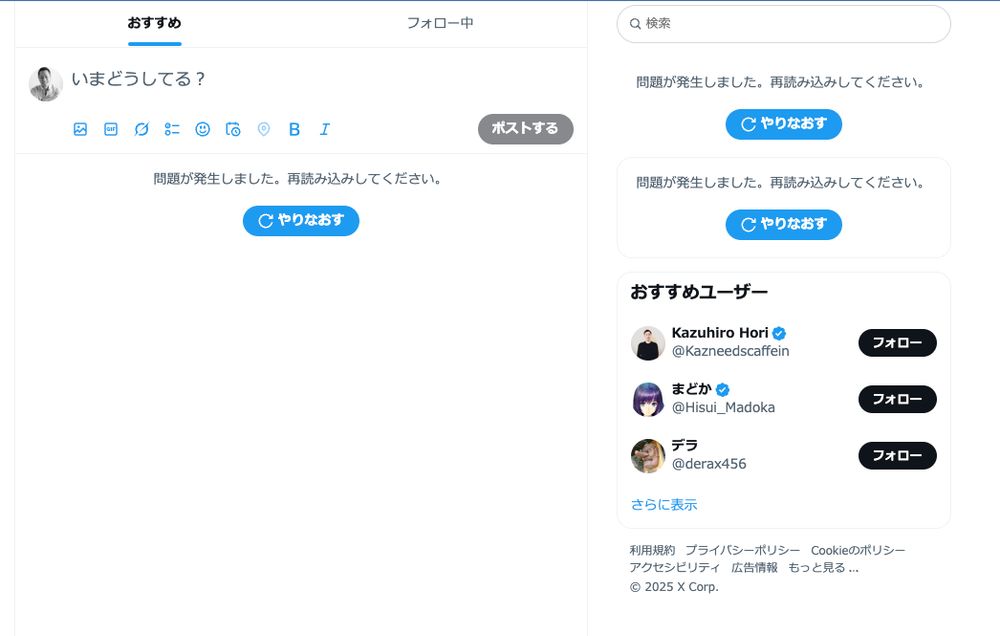This screenshot has width=1000, height=636.
Task: Toggle italic formatting in the composer
Action: 323,129
